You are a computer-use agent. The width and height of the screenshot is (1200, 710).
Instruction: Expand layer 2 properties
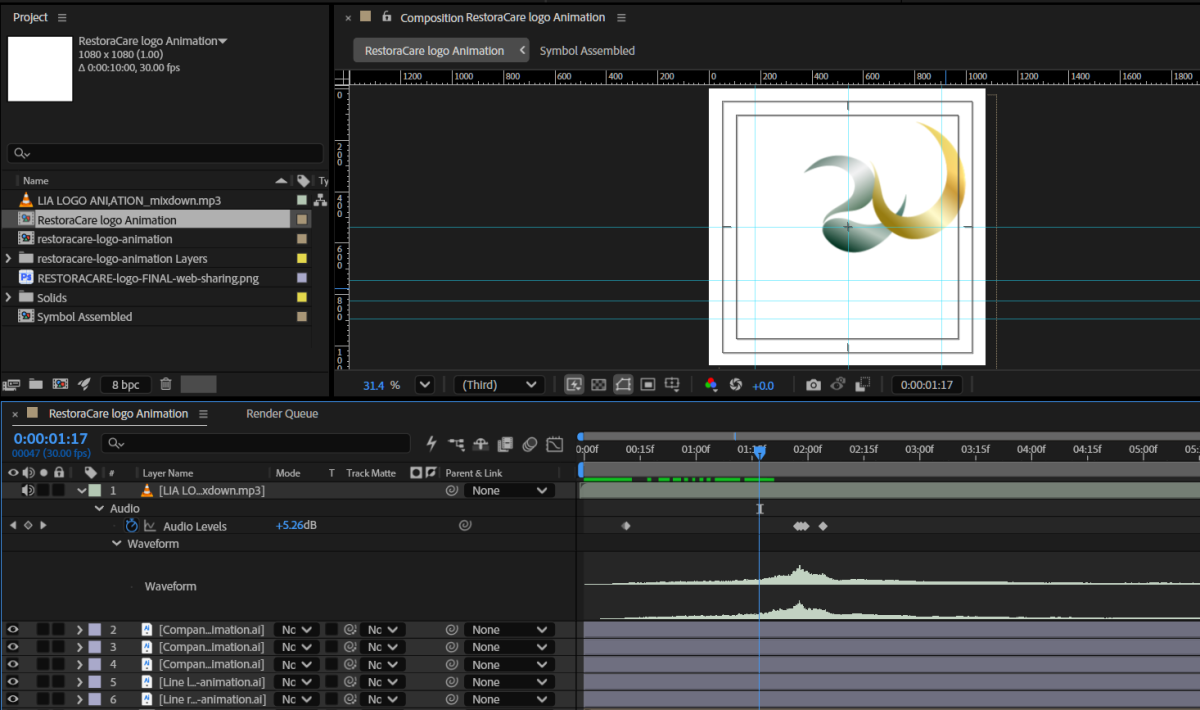point(79,630)
